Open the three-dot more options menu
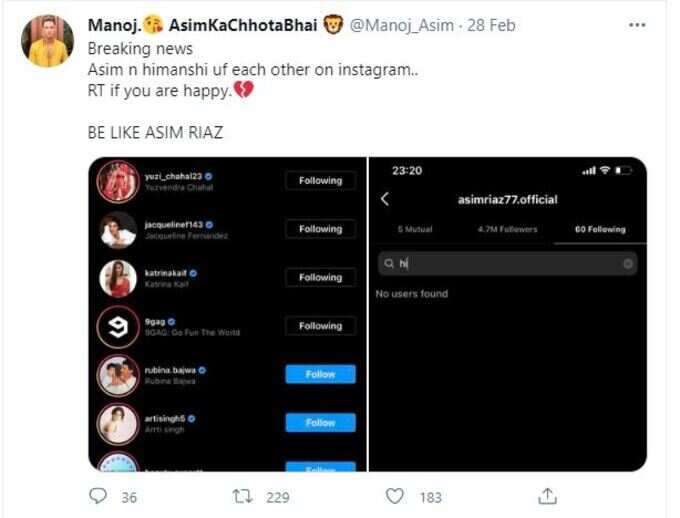The width and height of the screenshot is (680, 518). click(637, 25)
